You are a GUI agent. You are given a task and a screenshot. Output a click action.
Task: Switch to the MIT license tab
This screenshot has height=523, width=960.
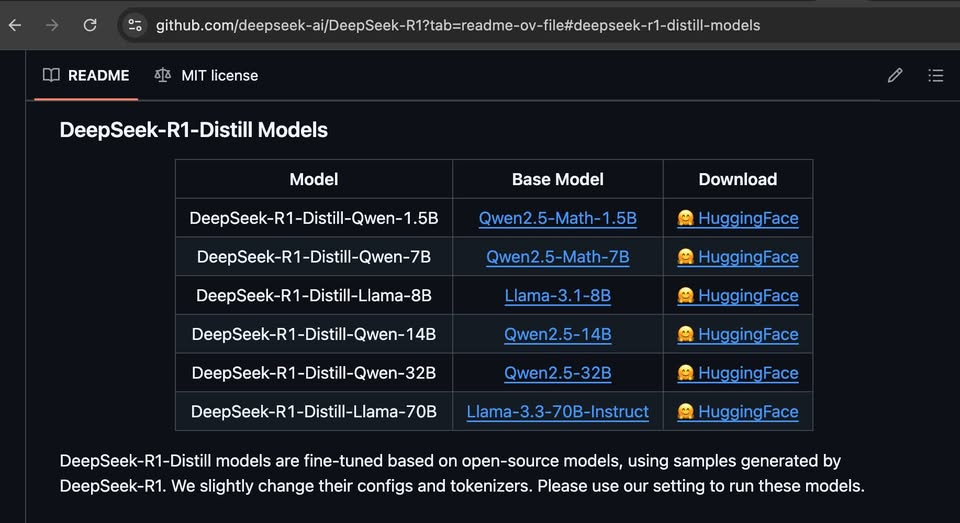click(219, 75)
